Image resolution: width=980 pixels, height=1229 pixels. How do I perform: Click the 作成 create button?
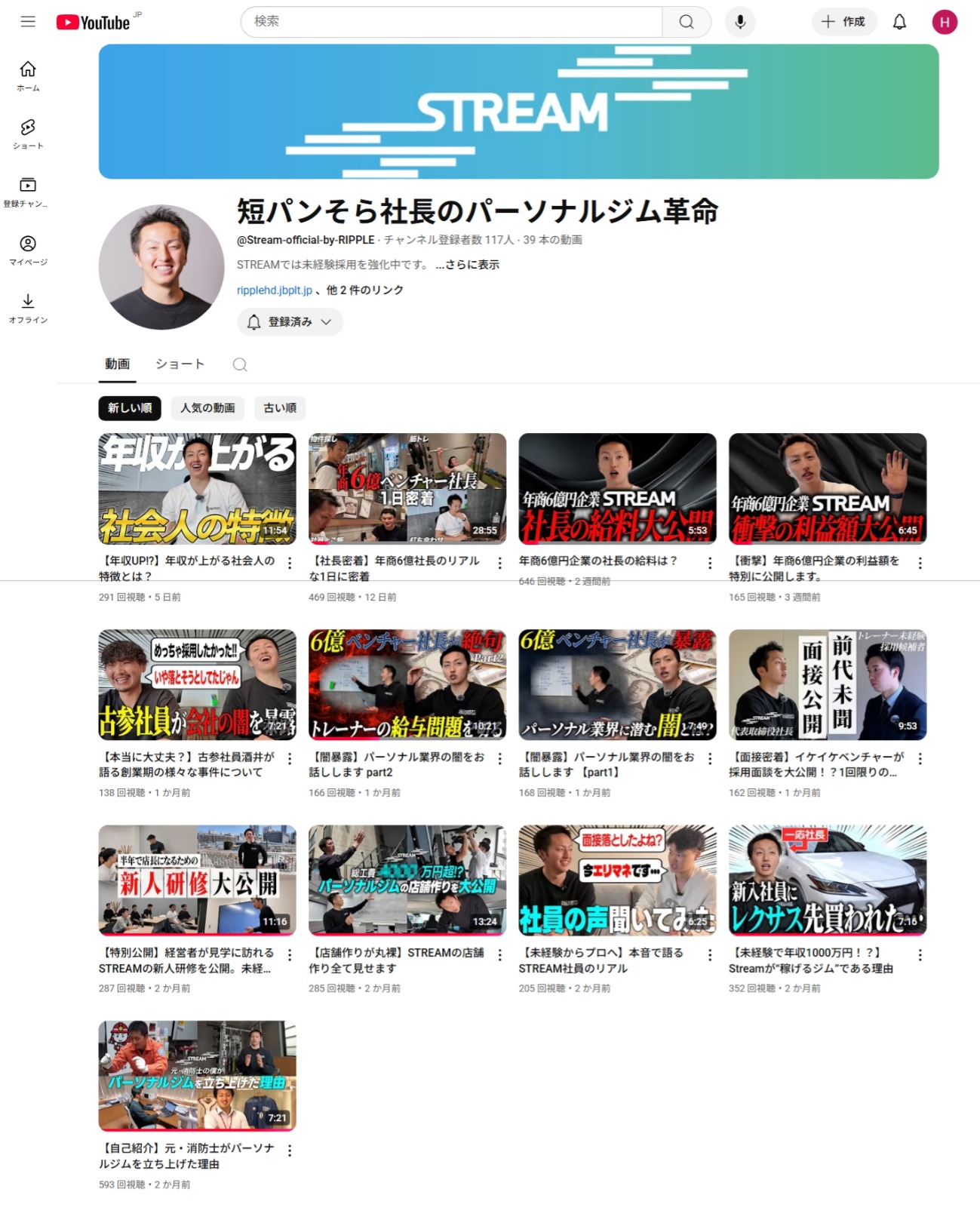tap(844, 22)
